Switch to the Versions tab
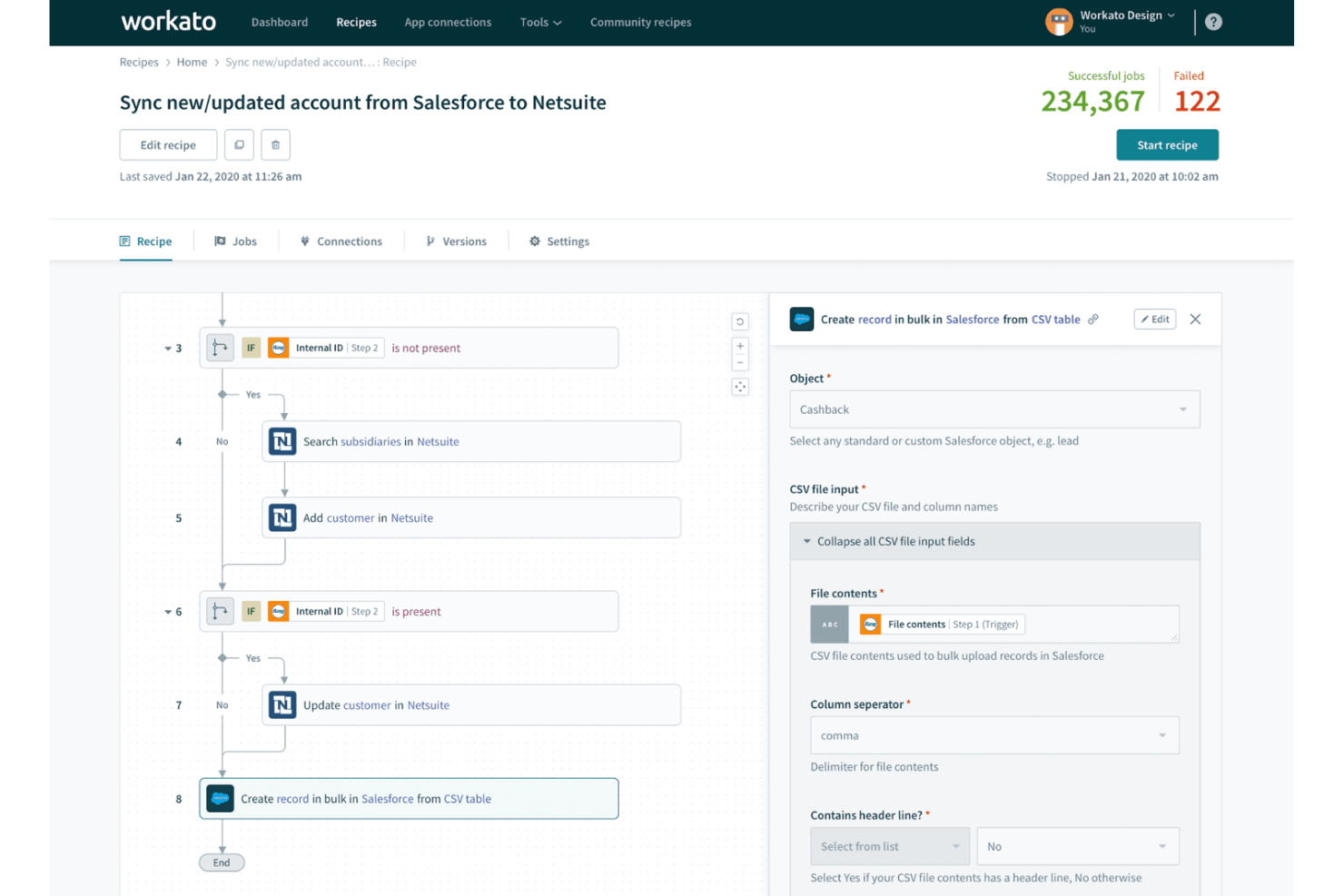 coord(456,241)
